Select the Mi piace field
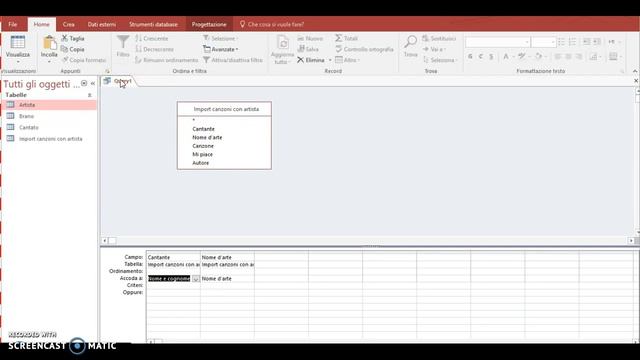Image resolution: width=640 pixels, height=360 pixels. tap(202, 154)
